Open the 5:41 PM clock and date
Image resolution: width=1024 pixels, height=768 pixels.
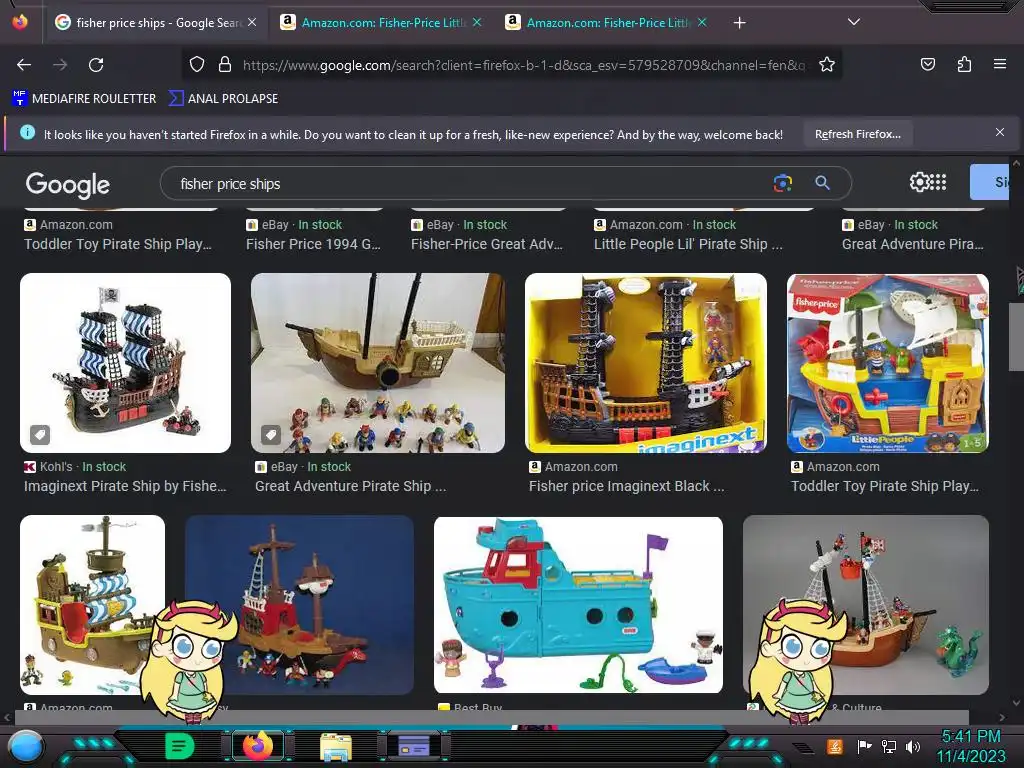[971, 746]
